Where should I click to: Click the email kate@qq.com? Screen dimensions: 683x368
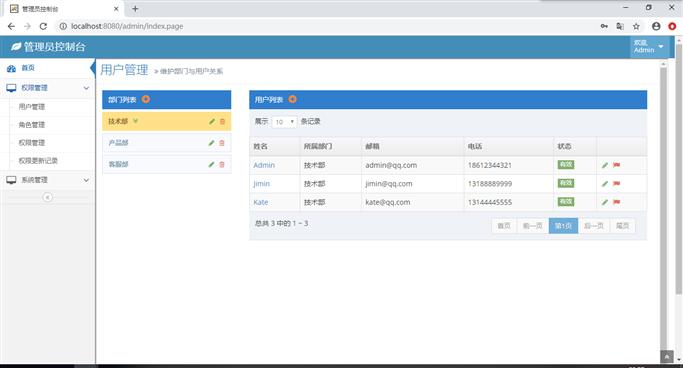(x=388, y=202)
